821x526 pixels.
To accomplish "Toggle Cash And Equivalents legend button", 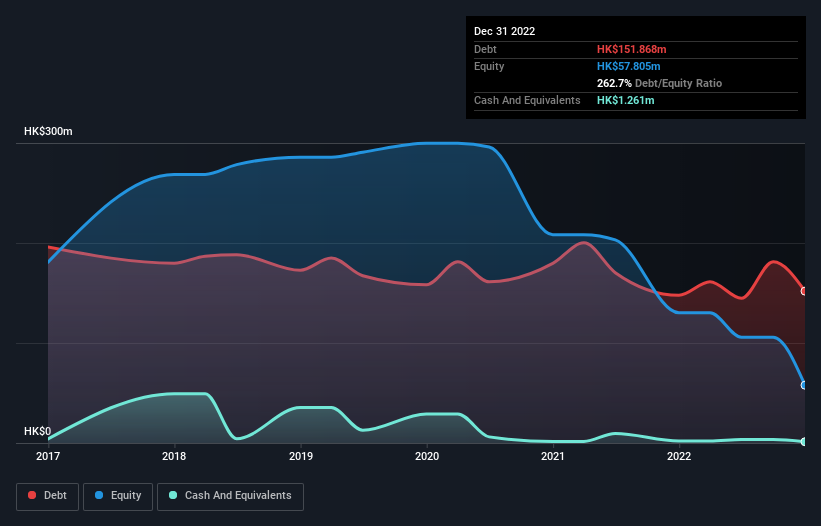I will coord(230,496).
